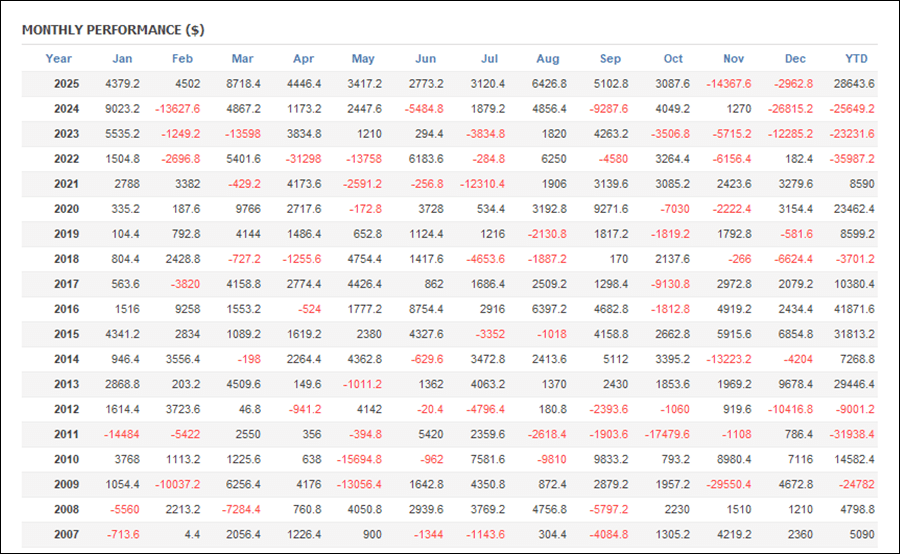Select the 2025 year row label
This screenshot has width=900, height=554.
(67, 84)
